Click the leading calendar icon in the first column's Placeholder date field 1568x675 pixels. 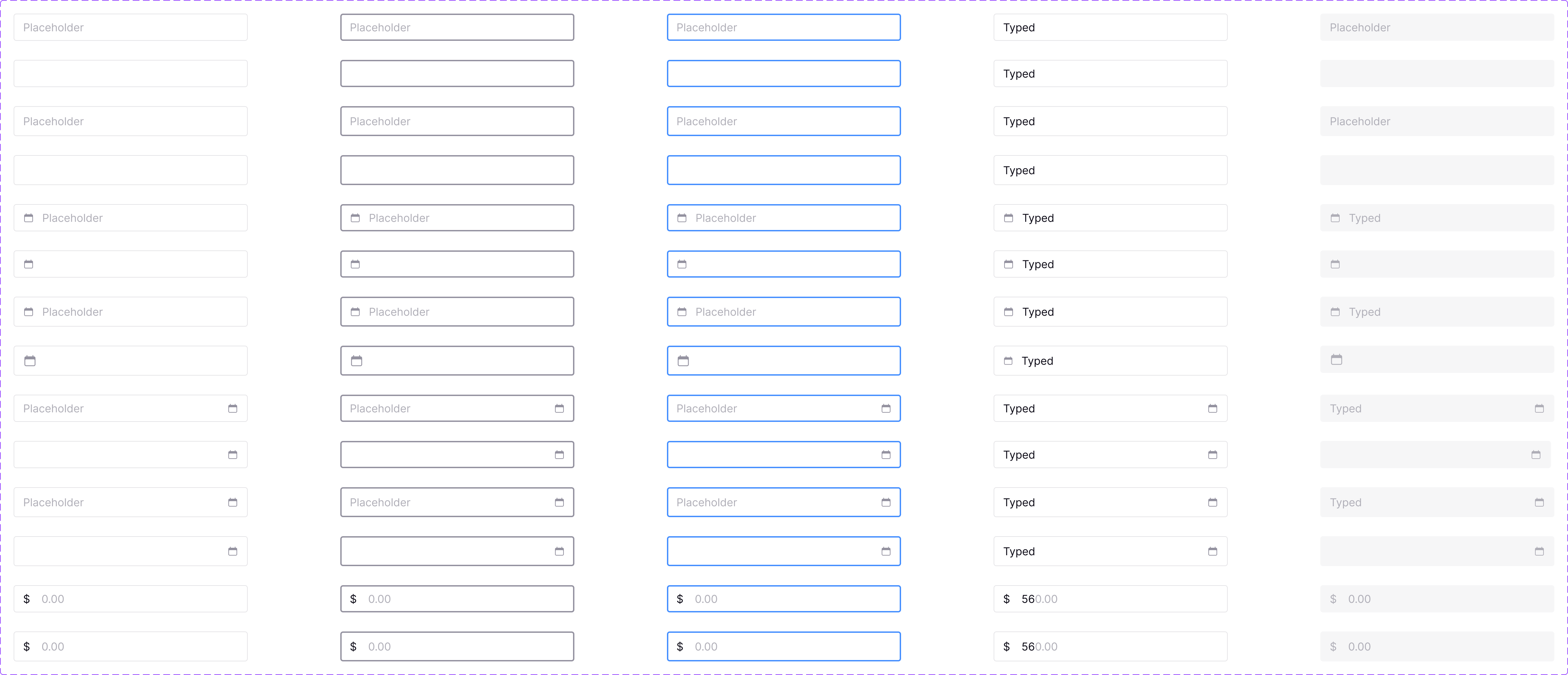click(29, 217)
